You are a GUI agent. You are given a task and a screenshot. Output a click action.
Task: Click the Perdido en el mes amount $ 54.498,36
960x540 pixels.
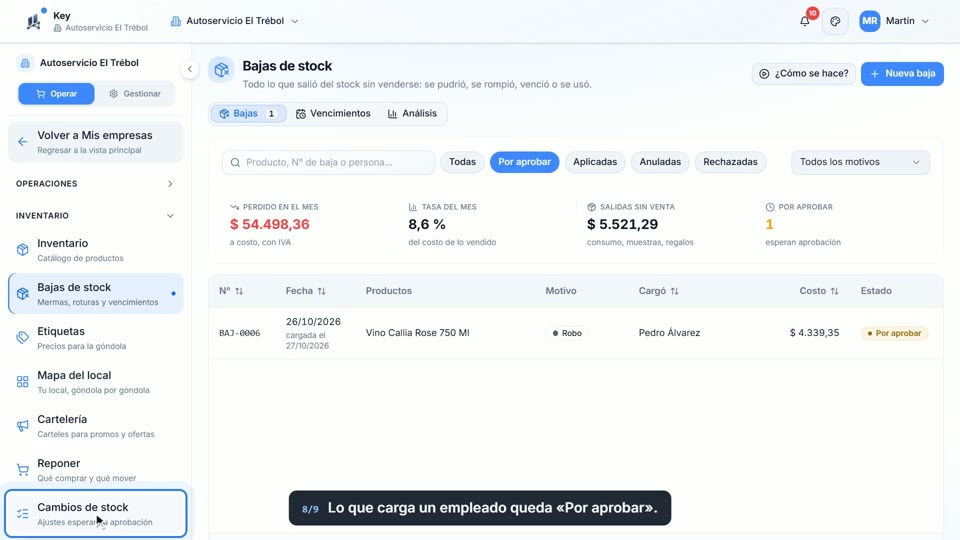tap(269, 225)
